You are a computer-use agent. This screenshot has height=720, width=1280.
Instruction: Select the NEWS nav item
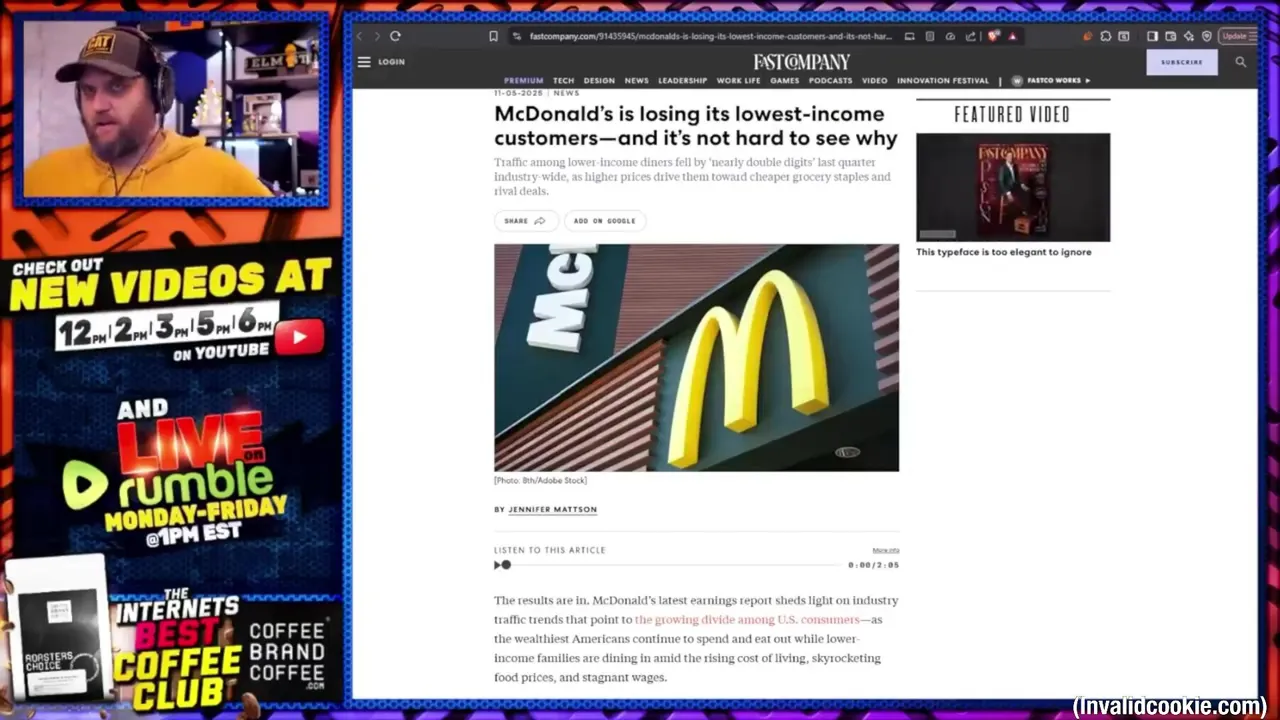point(637,81)
